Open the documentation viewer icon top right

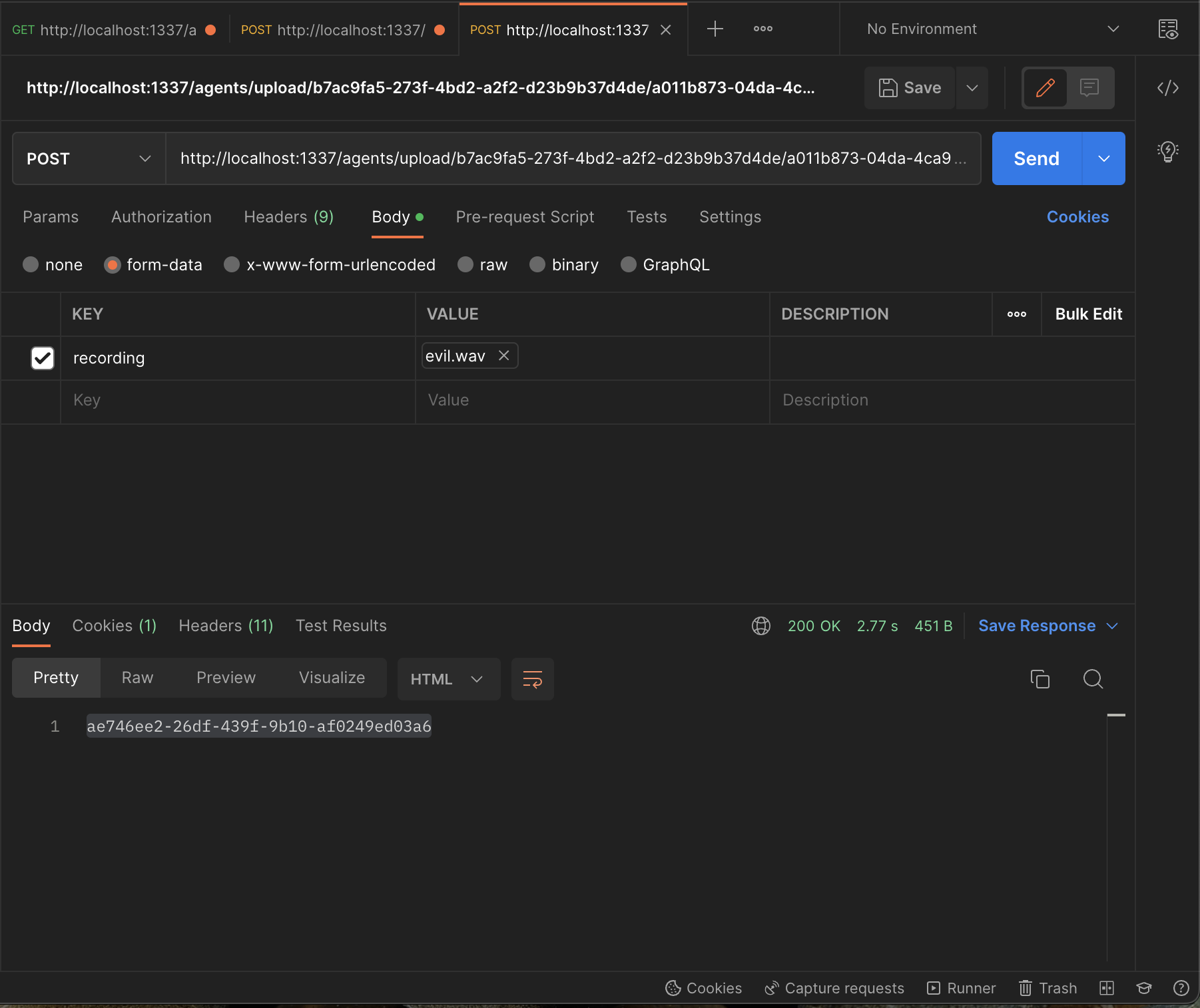tap(1169, 29)
